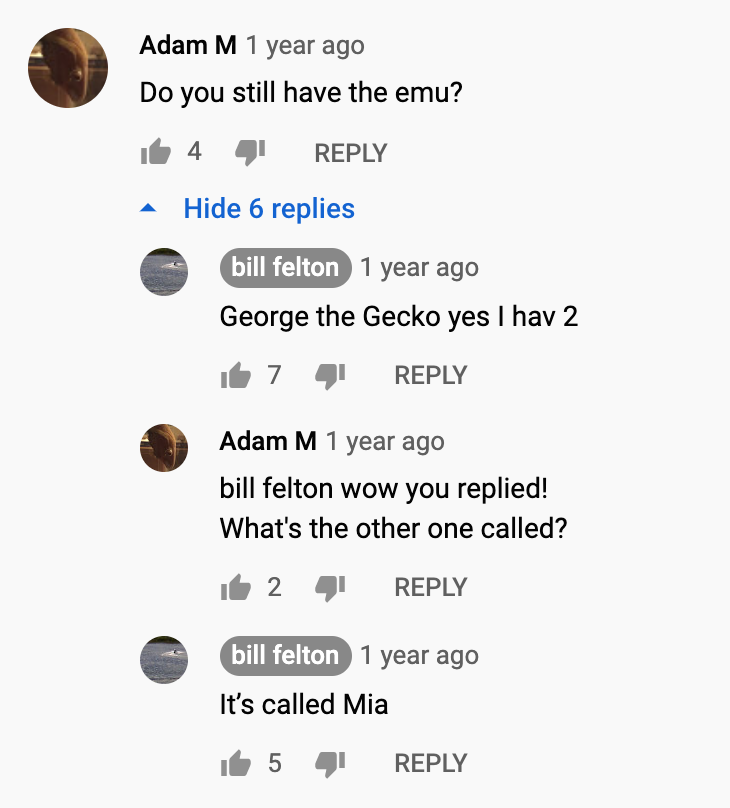Open Adam M's channel from top comment name
Image resolution: width=730 pixels, height=808 pixels.
click(x=188, y=45)
